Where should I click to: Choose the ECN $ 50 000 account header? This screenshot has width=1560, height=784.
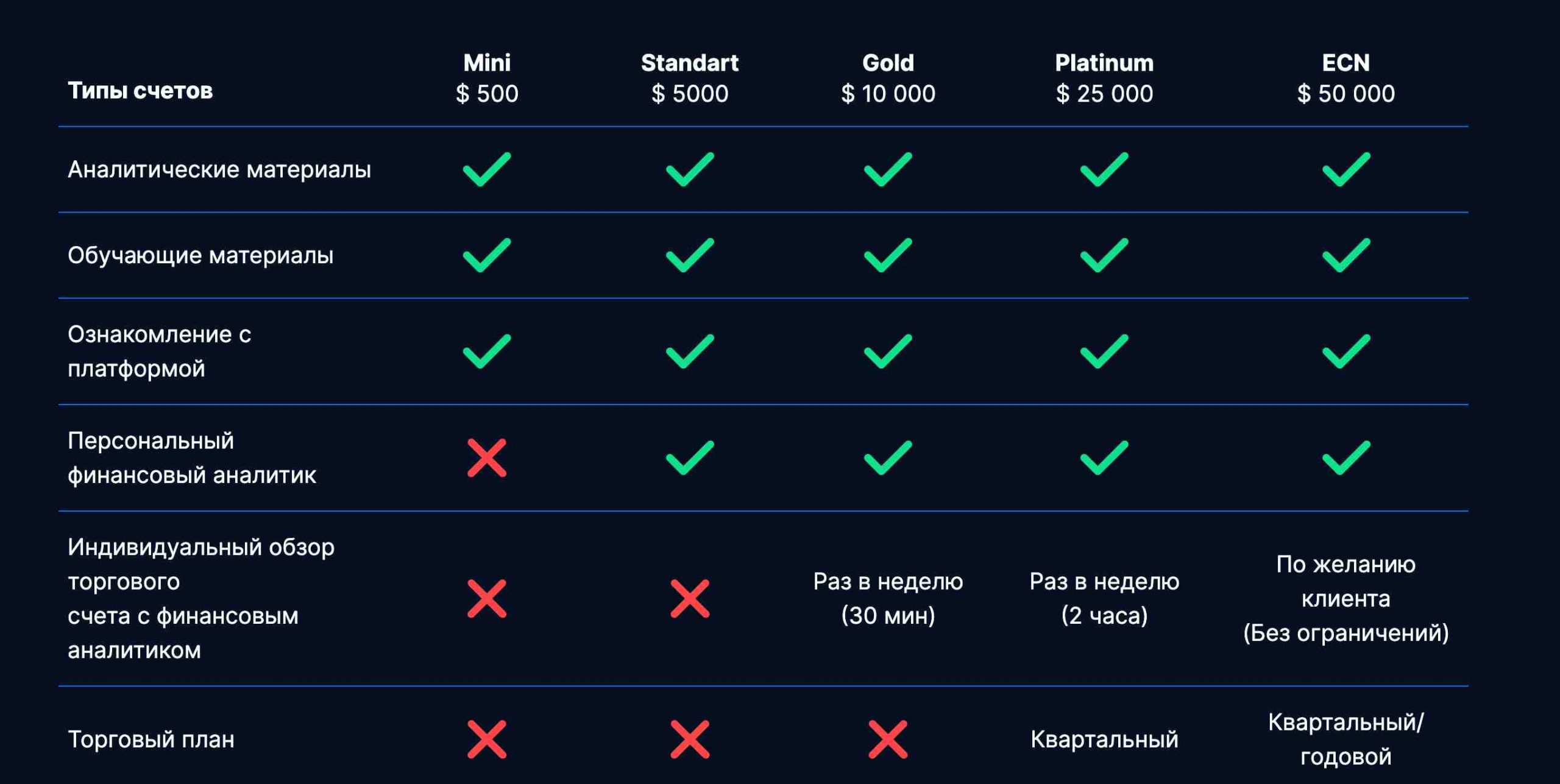(x=1345, y=78)
